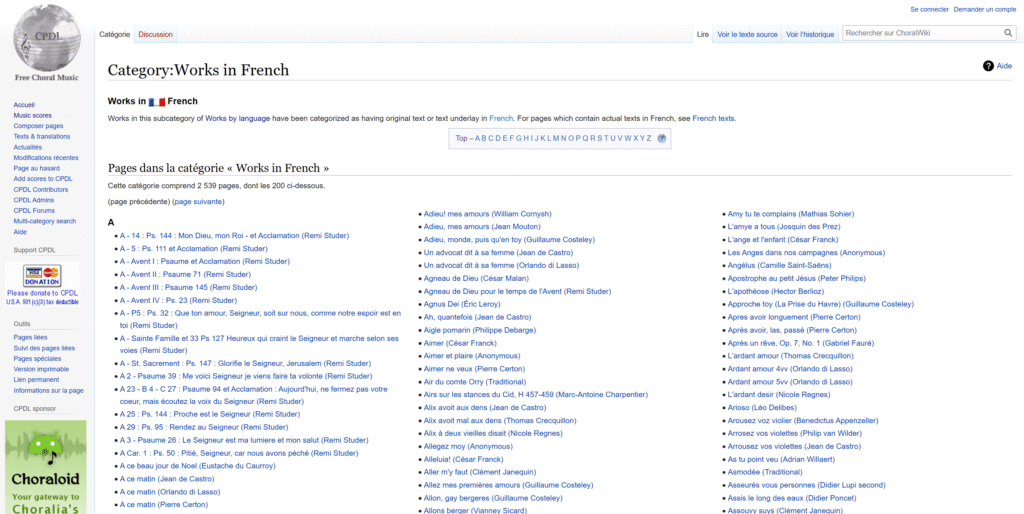This screenshot has height=514, width=1024.
Task: Open As tu point veu (Adrian Willaert)
Action: [781, 459]
